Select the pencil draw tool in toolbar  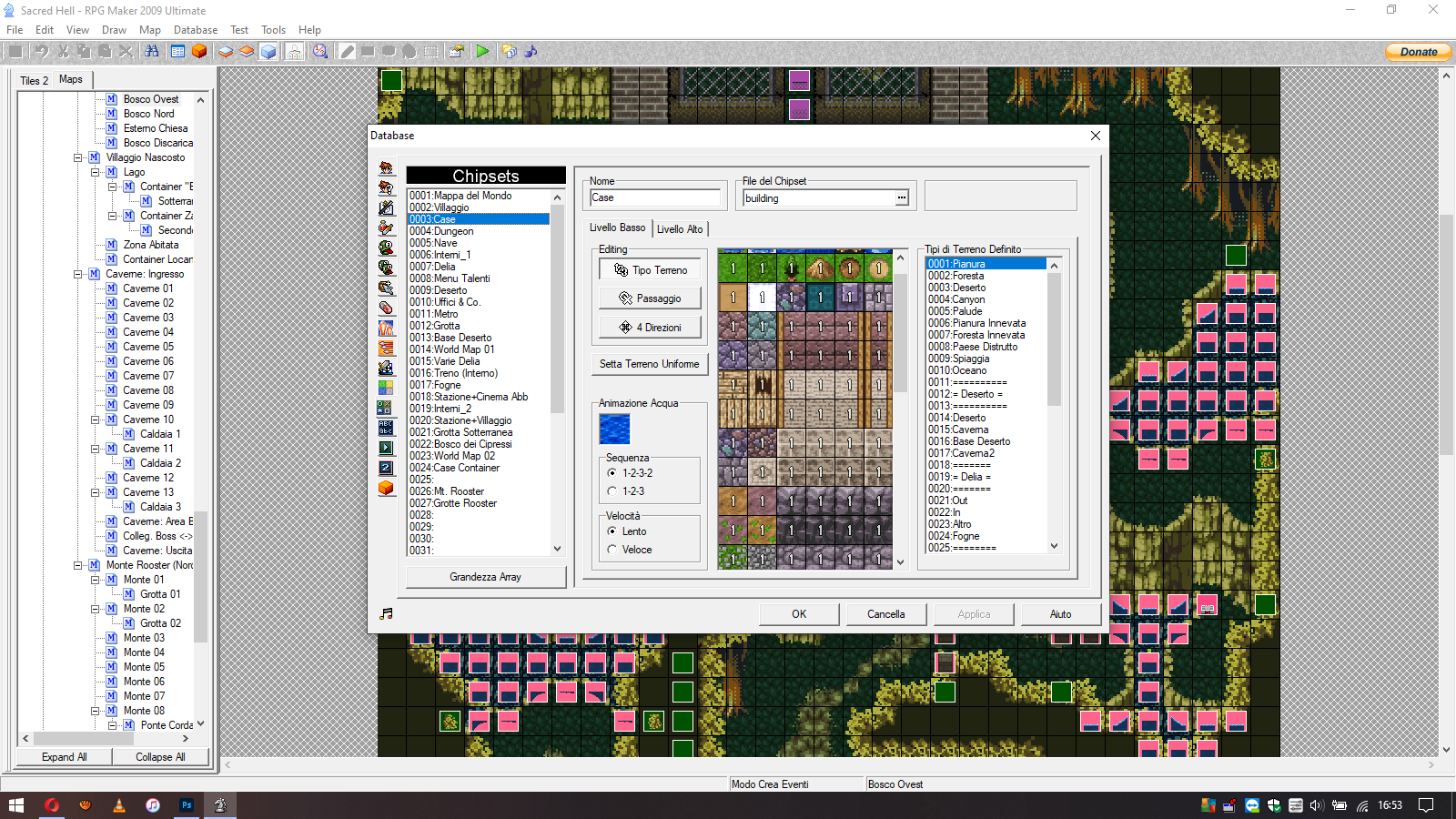(348, 51)
